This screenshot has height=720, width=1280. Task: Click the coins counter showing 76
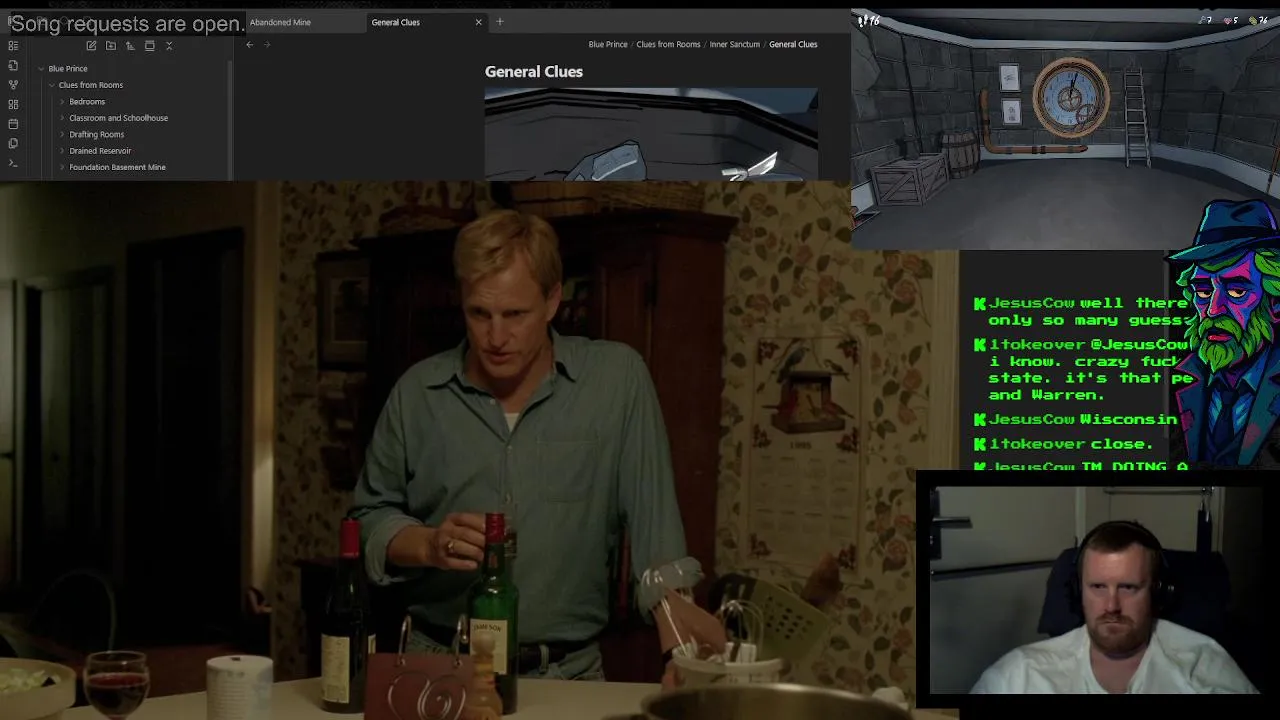click(x=1259, y=20)
